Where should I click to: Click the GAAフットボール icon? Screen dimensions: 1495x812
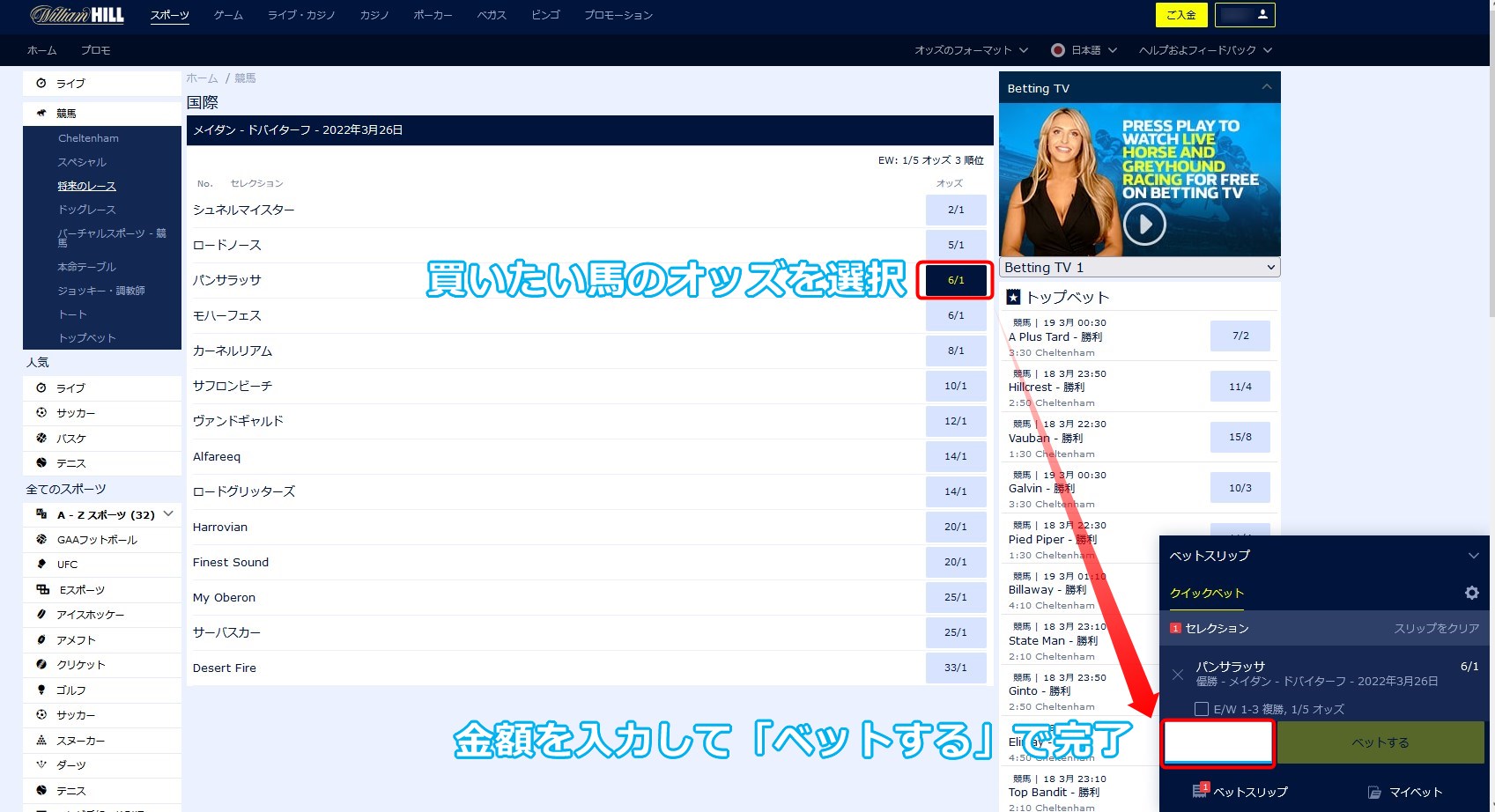(x=41, y=539)
